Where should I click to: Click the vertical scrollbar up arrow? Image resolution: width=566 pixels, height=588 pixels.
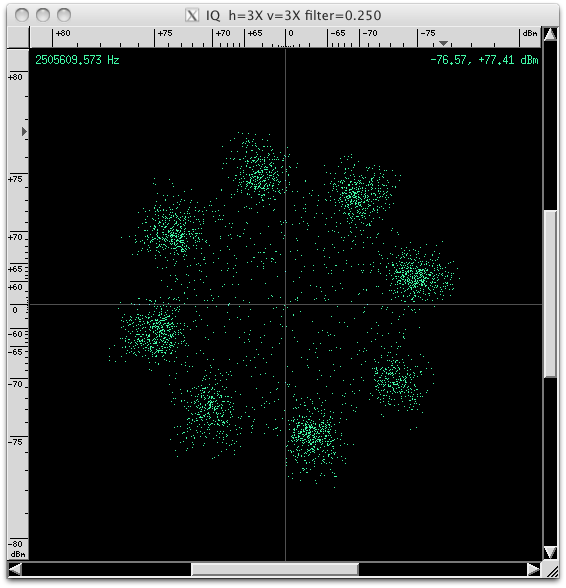(550, 34)
